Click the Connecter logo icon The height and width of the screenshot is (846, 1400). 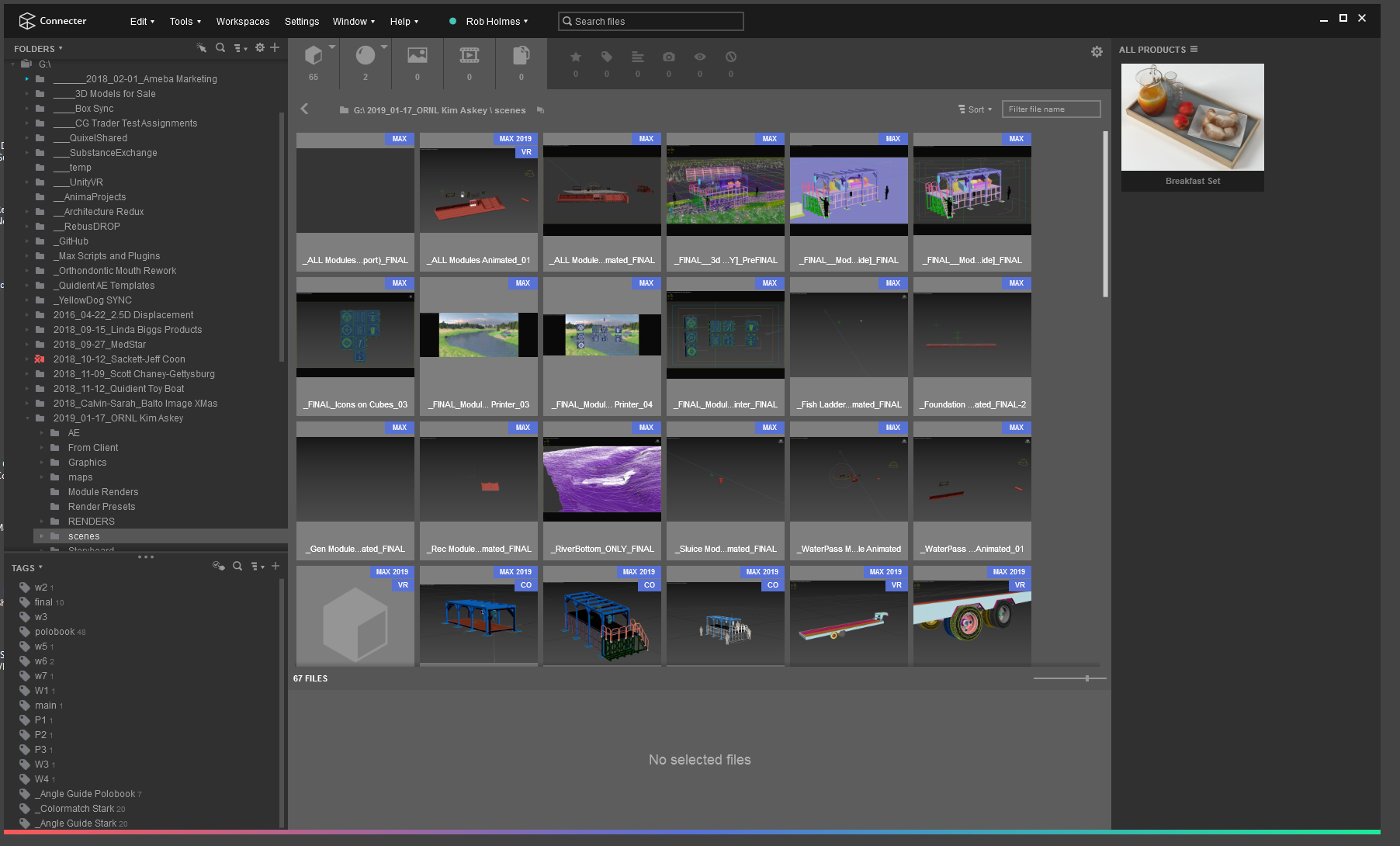pyautogui.click(x=27, y=21)
